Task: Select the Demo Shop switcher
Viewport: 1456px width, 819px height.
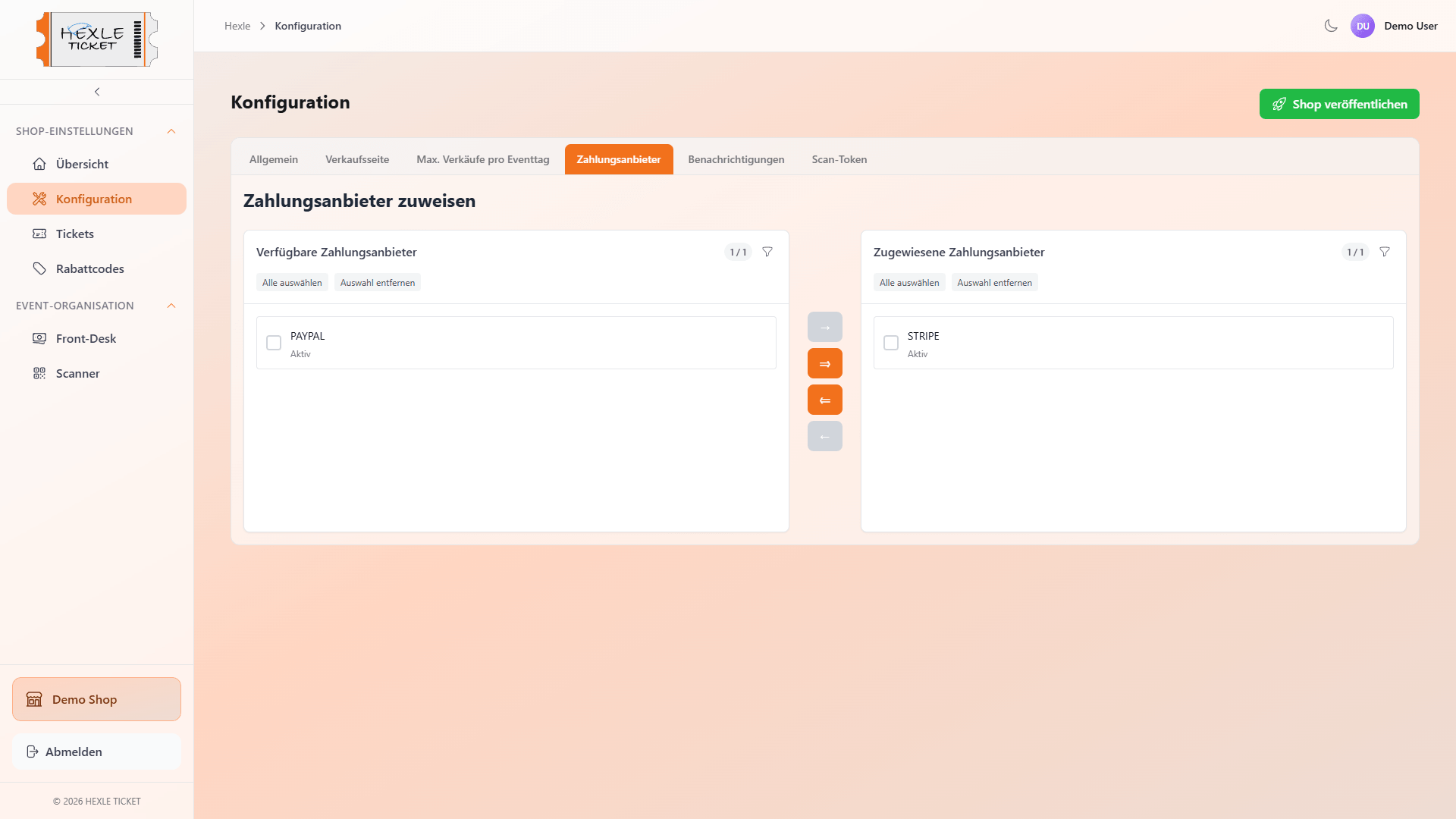Action: [x=96, y=699]
